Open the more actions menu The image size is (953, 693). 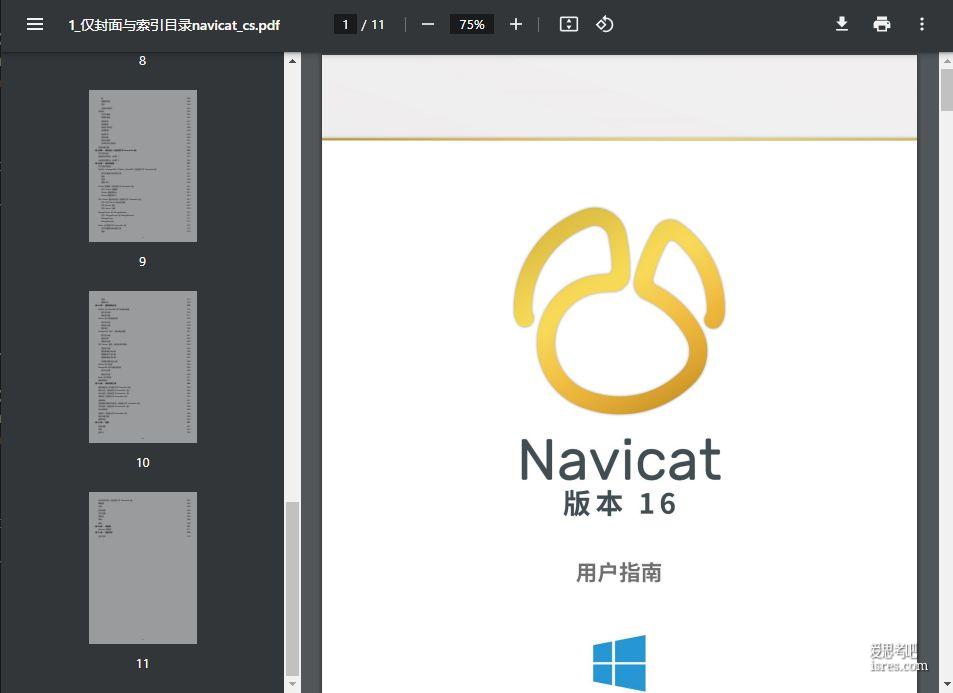point(922,24)
